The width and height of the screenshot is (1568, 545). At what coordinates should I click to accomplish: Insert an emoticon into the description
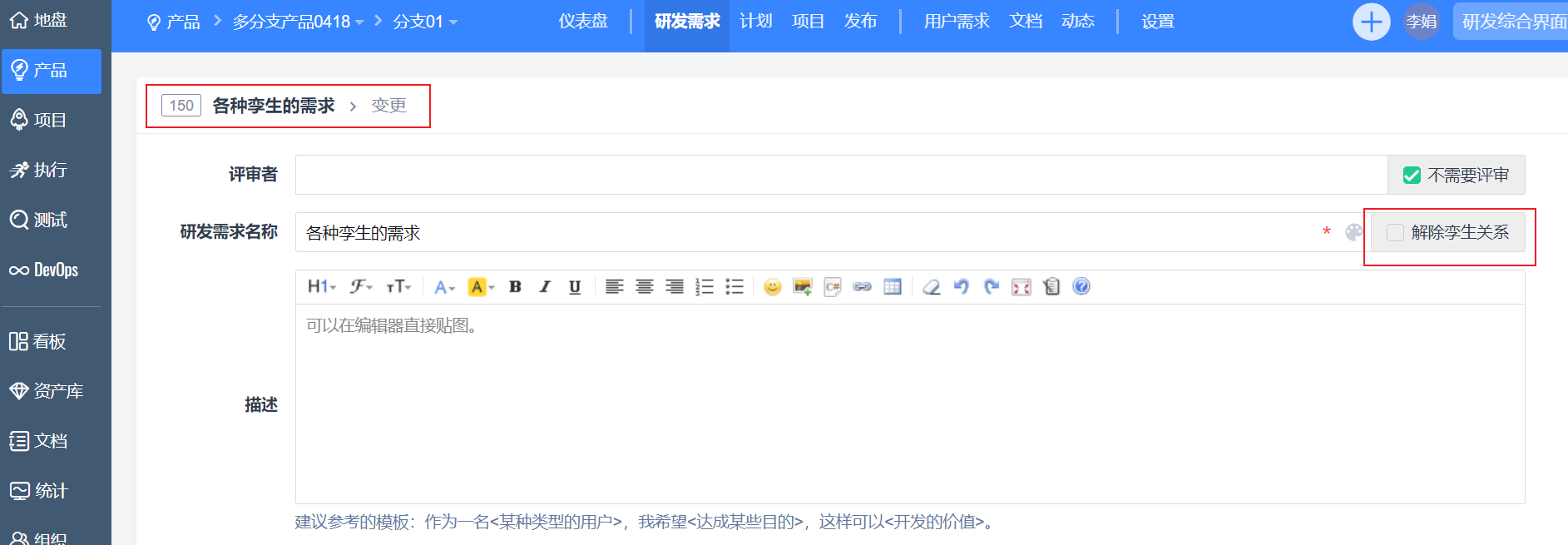(x=772, y=287)
